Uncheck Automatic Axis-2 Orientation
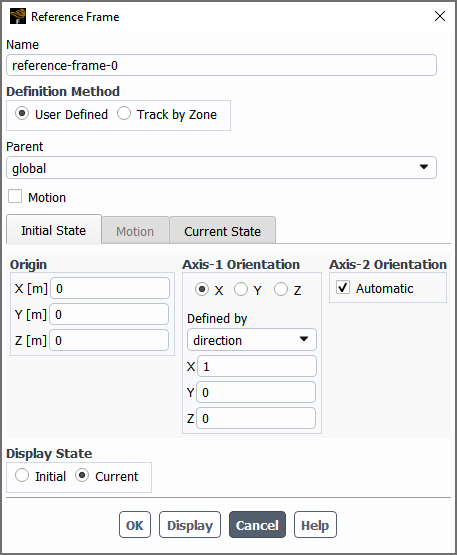This screenshot has width=457, height=555. pos(343,287)
